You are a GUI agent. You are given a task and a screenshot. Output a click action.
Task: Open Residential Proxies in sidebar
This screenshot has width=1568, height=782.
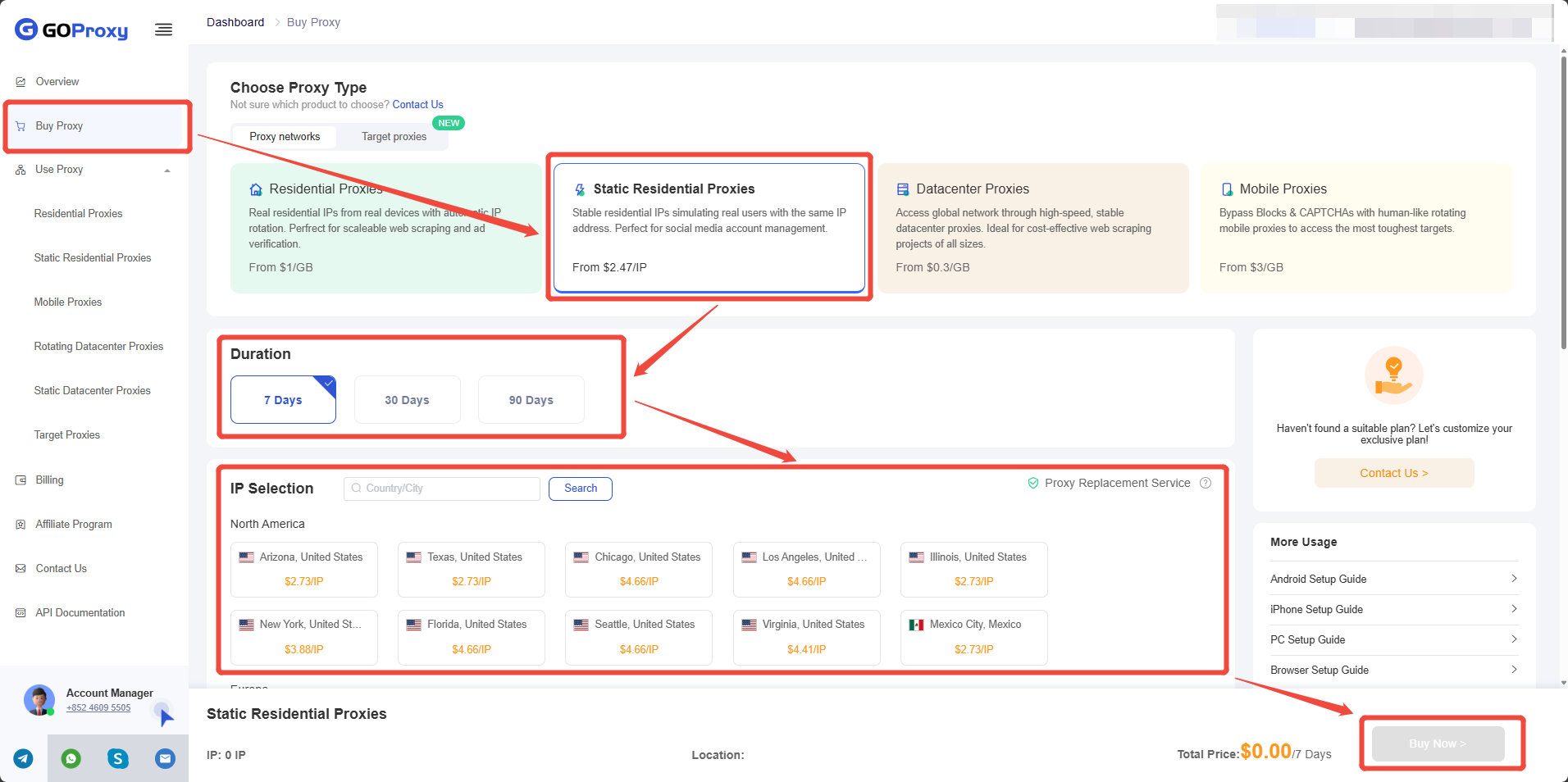point(78,214)
